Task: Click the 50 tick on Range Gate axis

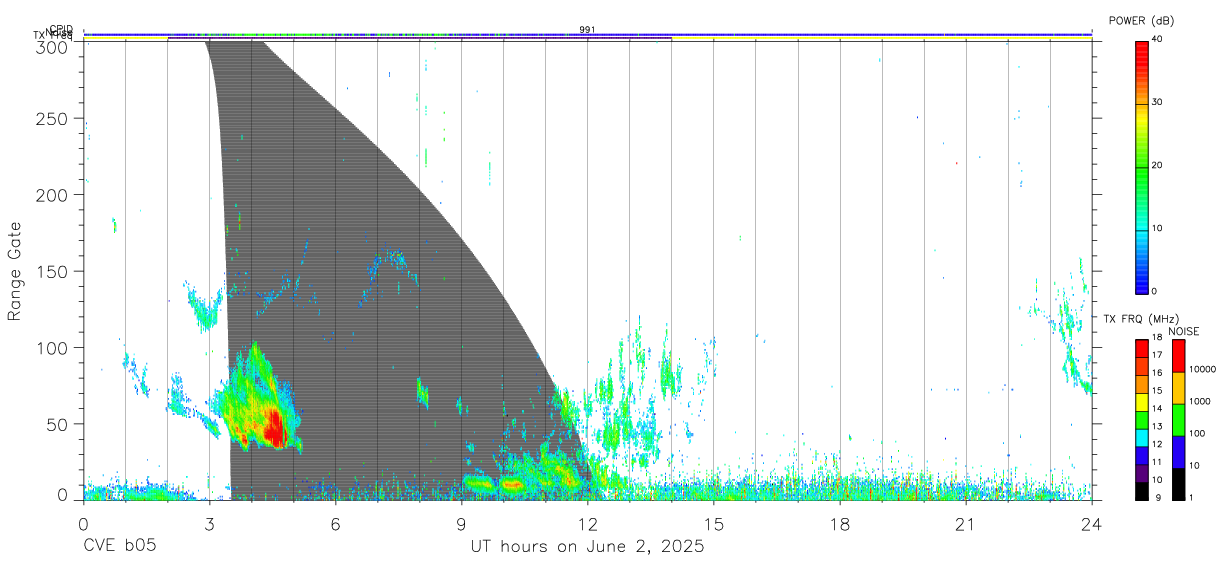Action: pyautogui.click(x=59, y=423)
